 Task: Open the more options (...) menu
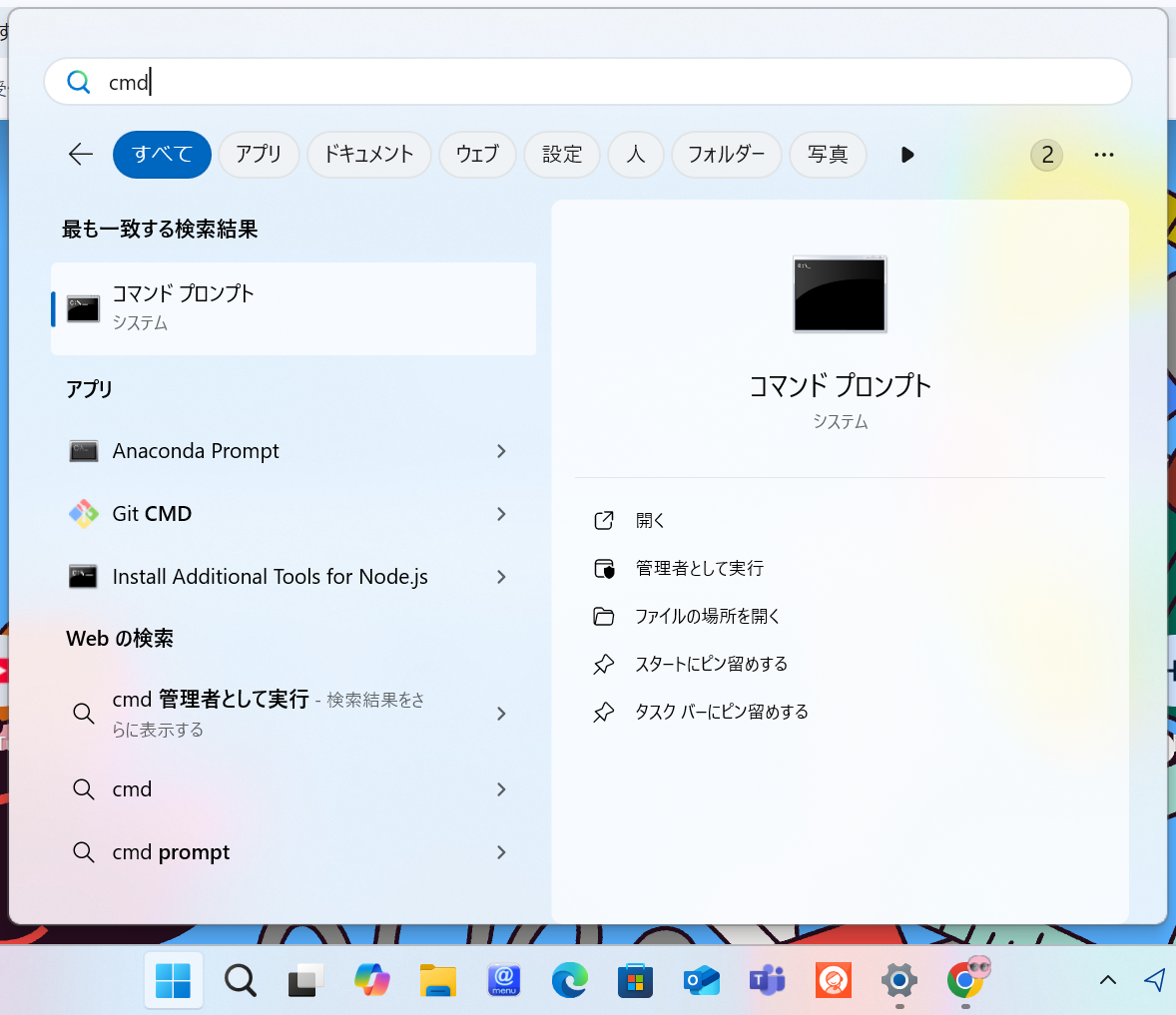[x=1103, y=155]
